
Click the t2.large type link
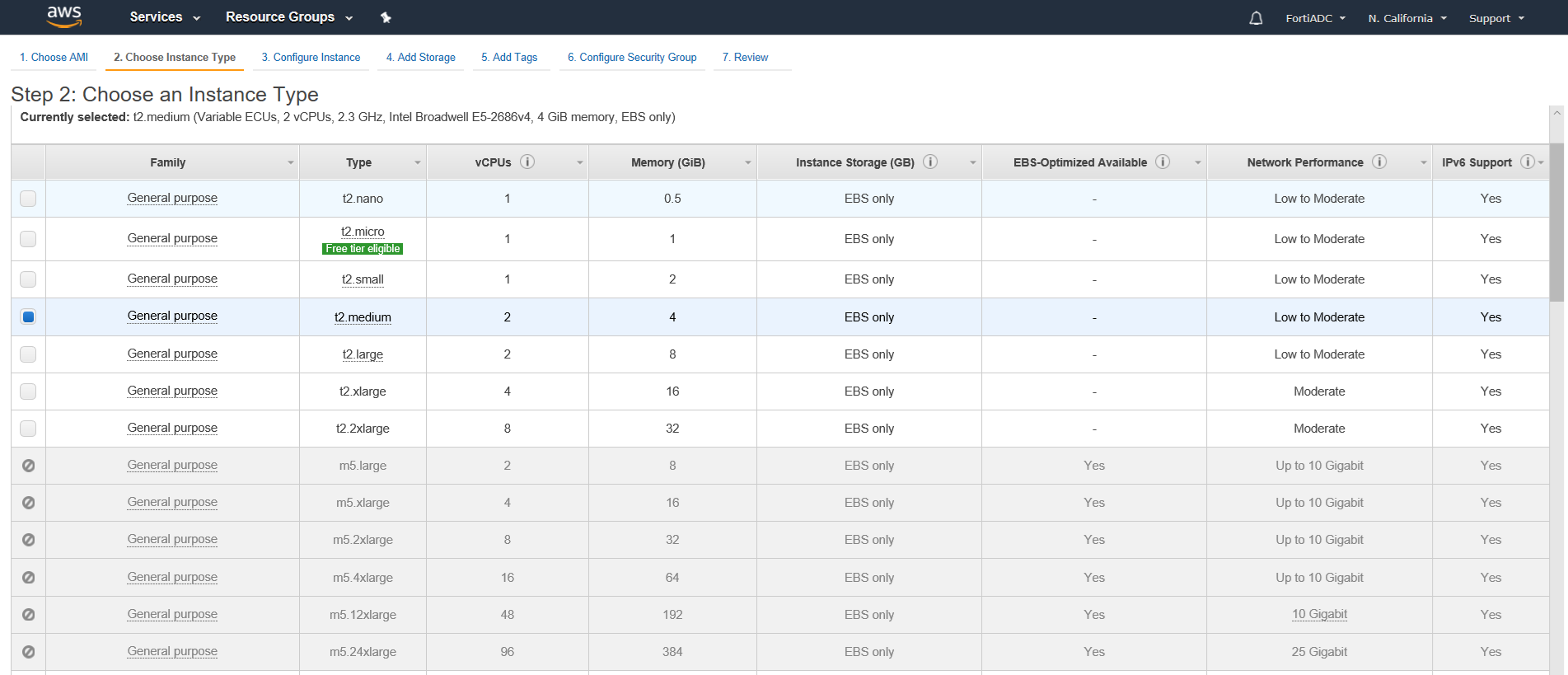point(363,354)
